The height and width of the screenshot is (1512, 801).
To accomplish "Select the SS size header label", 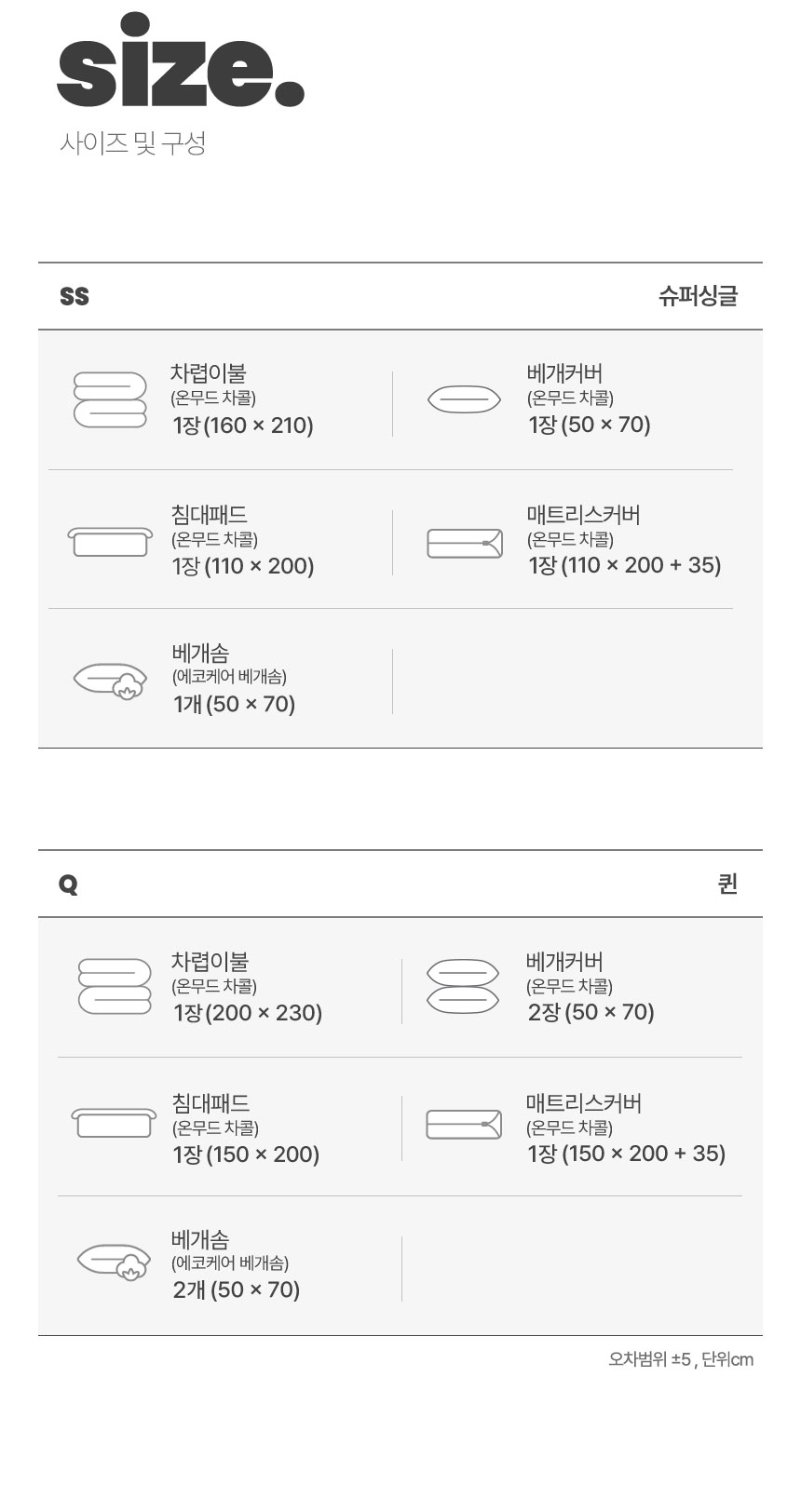I will pos(75,296).
